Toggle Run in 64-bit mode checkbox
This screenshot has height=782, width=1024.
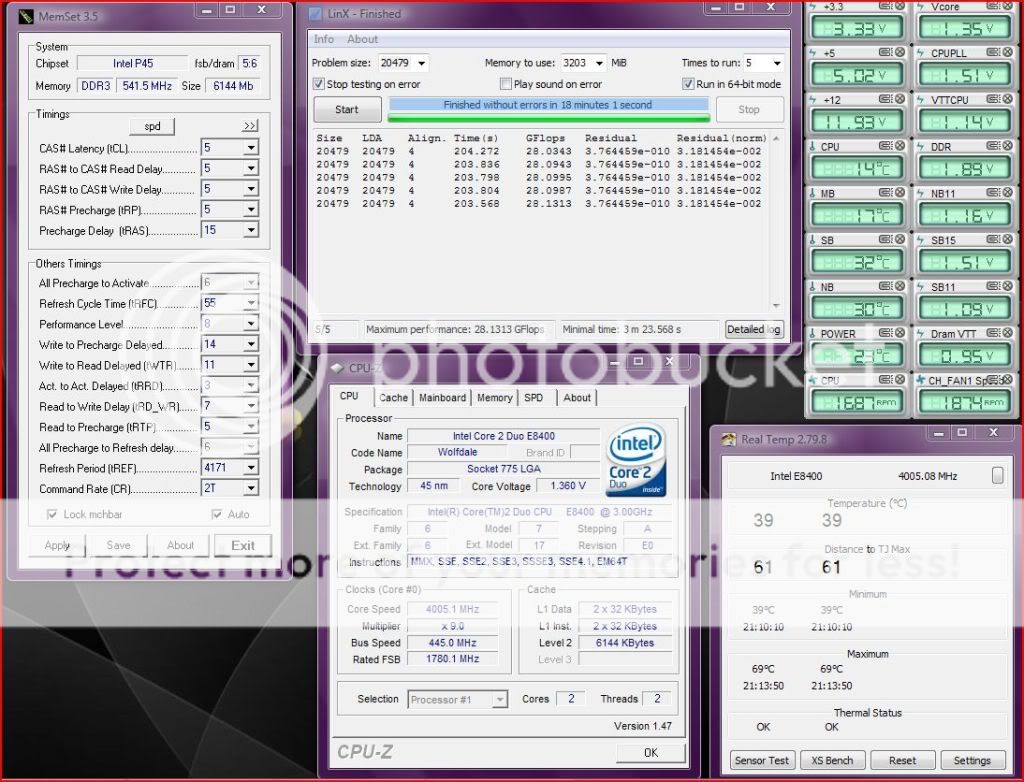point(688,84)
